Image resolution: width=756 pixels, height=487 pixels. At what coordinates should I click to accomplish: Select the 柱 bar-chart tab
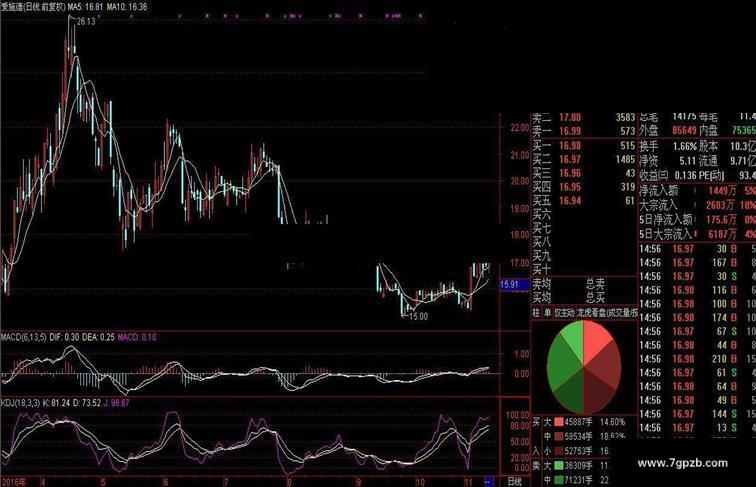click(x=536, y=313)
